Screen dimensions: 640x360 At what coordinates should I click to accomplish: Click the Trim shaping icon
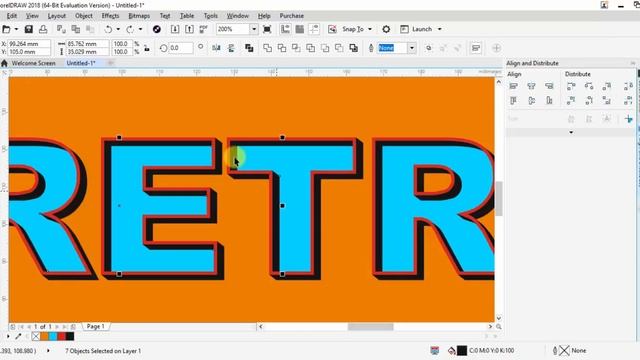coord(282,48)
